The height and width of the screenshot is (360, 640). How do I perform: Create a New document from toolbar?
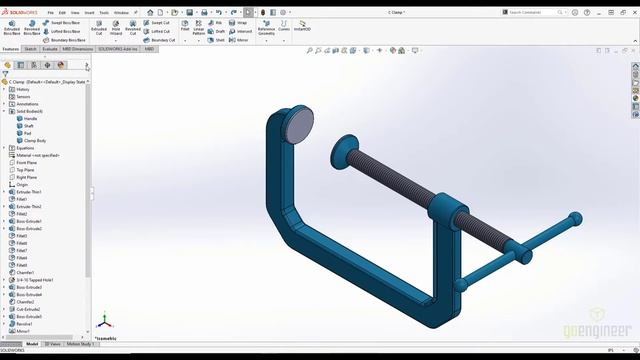pyautogui.click(x=160, y=13)
